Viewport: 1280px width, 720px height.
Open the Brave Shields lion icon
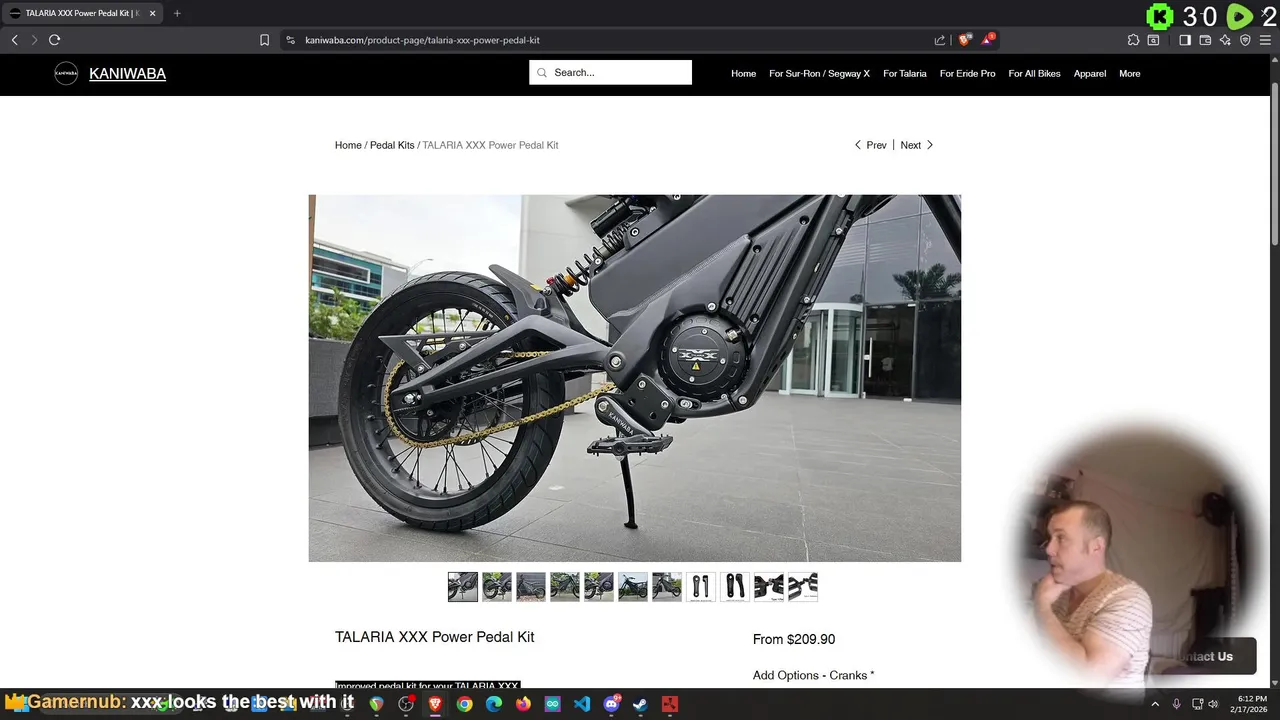[x=964, y=40]
